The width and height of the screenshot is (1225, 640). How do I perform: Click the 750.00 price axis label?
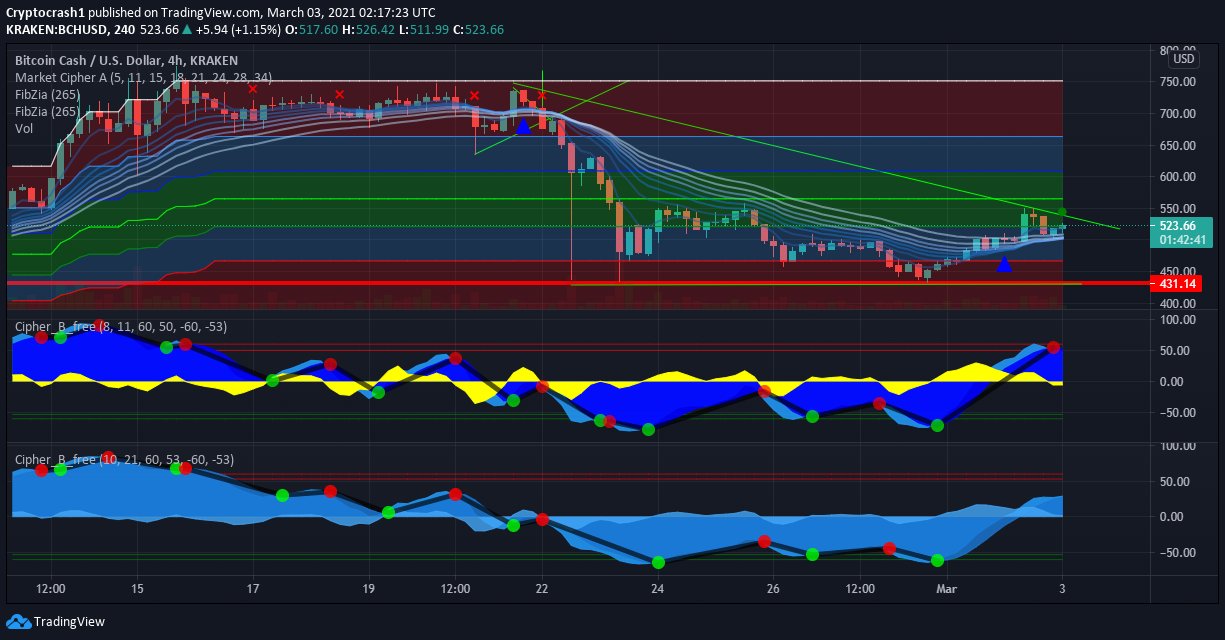(1178, 82)
